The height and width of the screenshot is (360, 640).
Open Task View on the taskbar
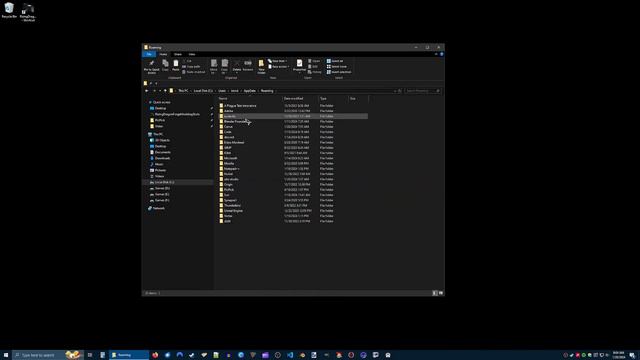[x=90, y=355]
